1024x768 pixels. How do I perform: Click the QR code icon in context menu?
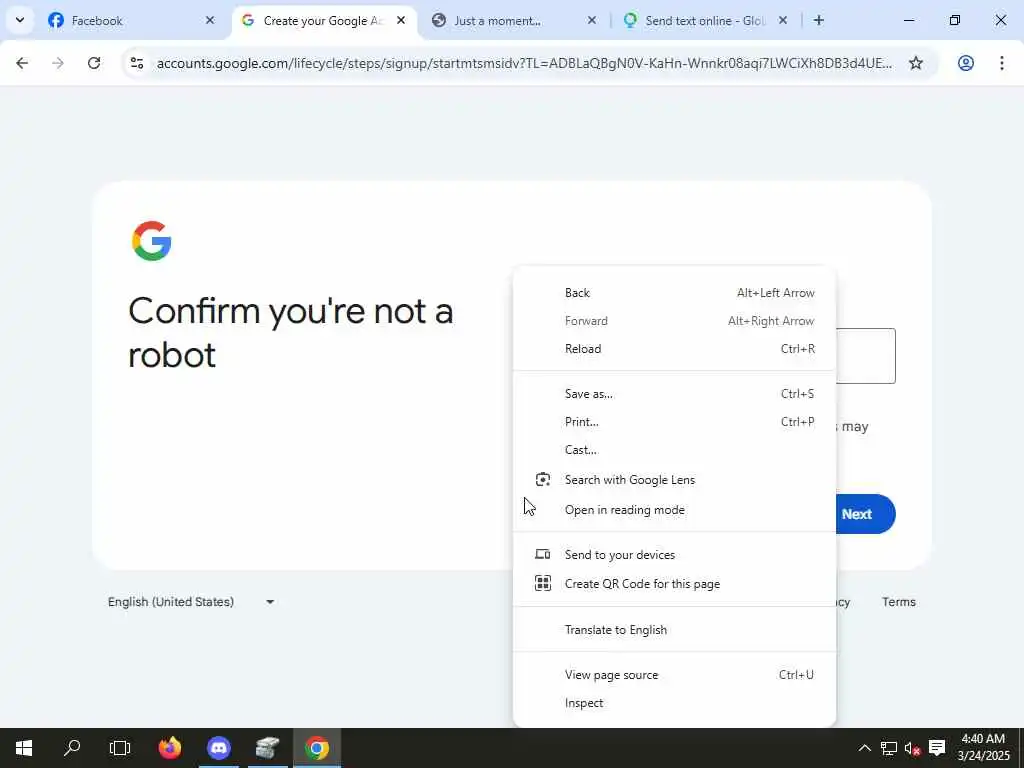543,583
